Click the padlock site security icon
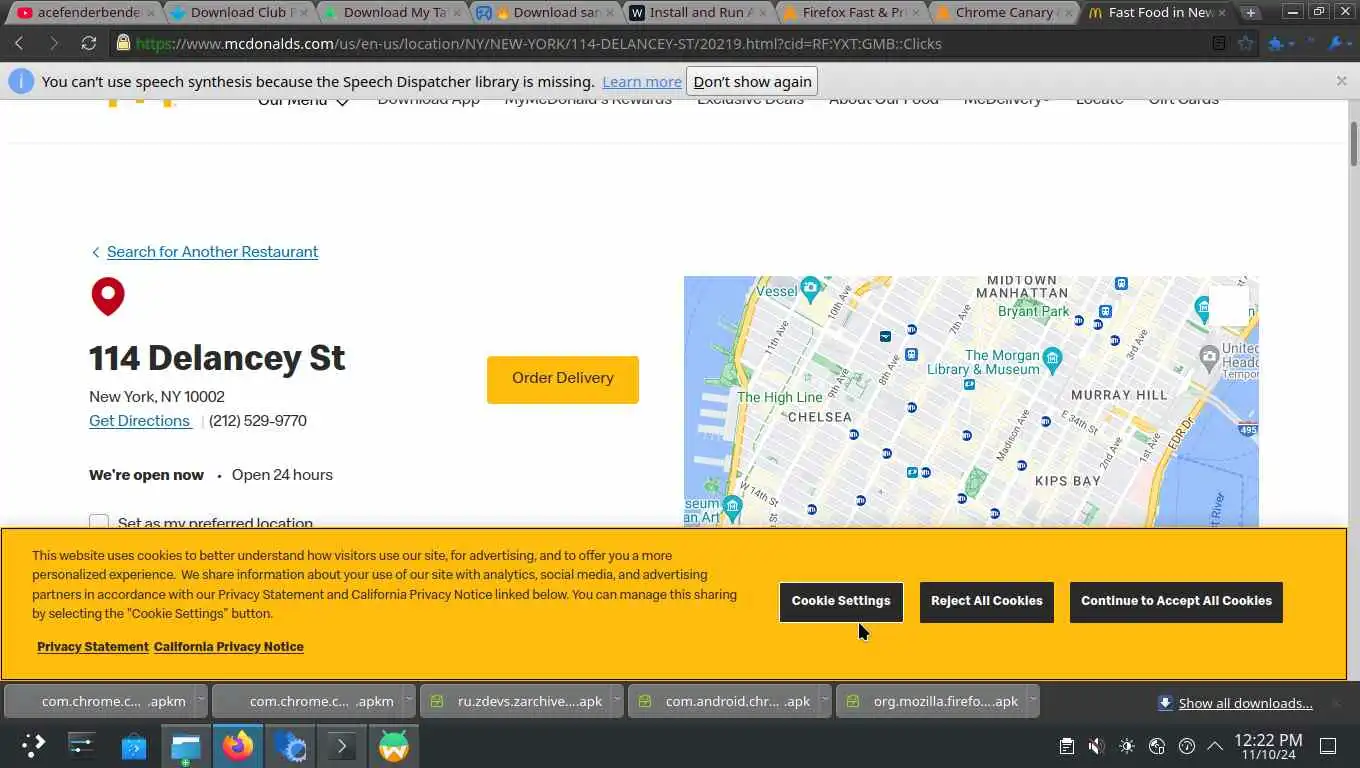This screenshot has width=1360, height=768. coord(123,43)
